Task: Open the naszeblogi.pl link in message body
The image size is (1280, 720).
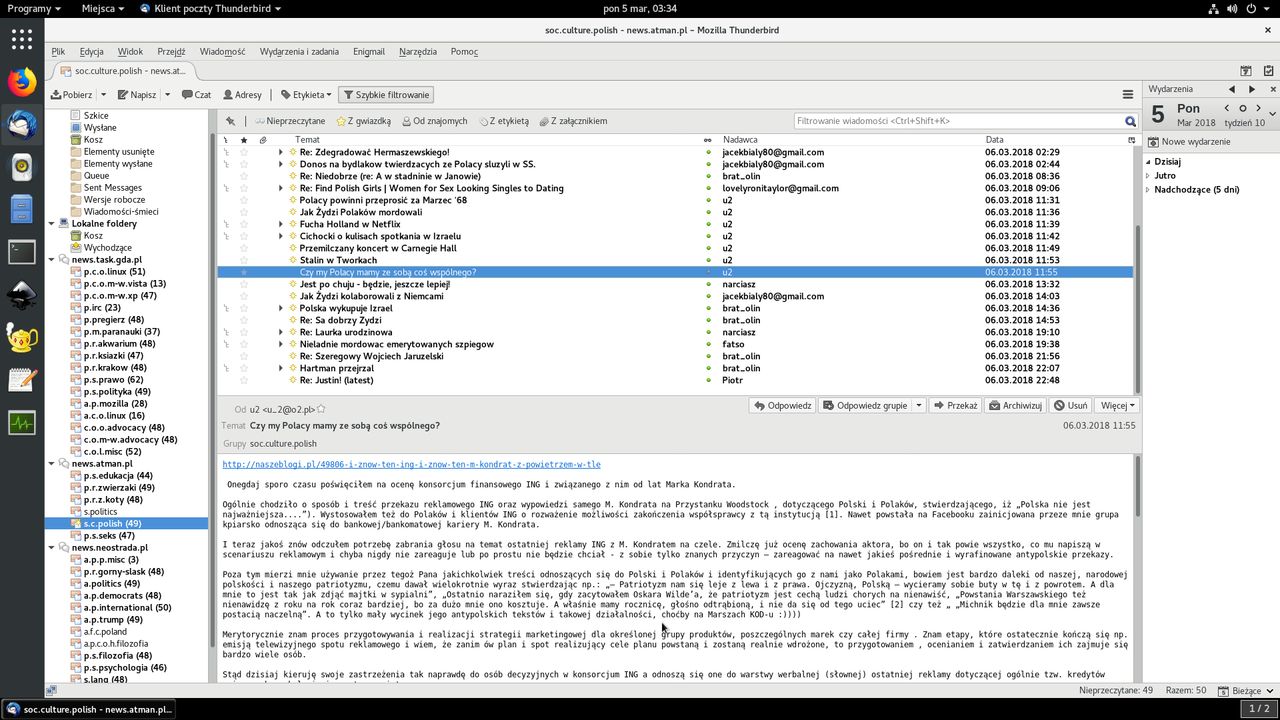Action: [411, 465]
